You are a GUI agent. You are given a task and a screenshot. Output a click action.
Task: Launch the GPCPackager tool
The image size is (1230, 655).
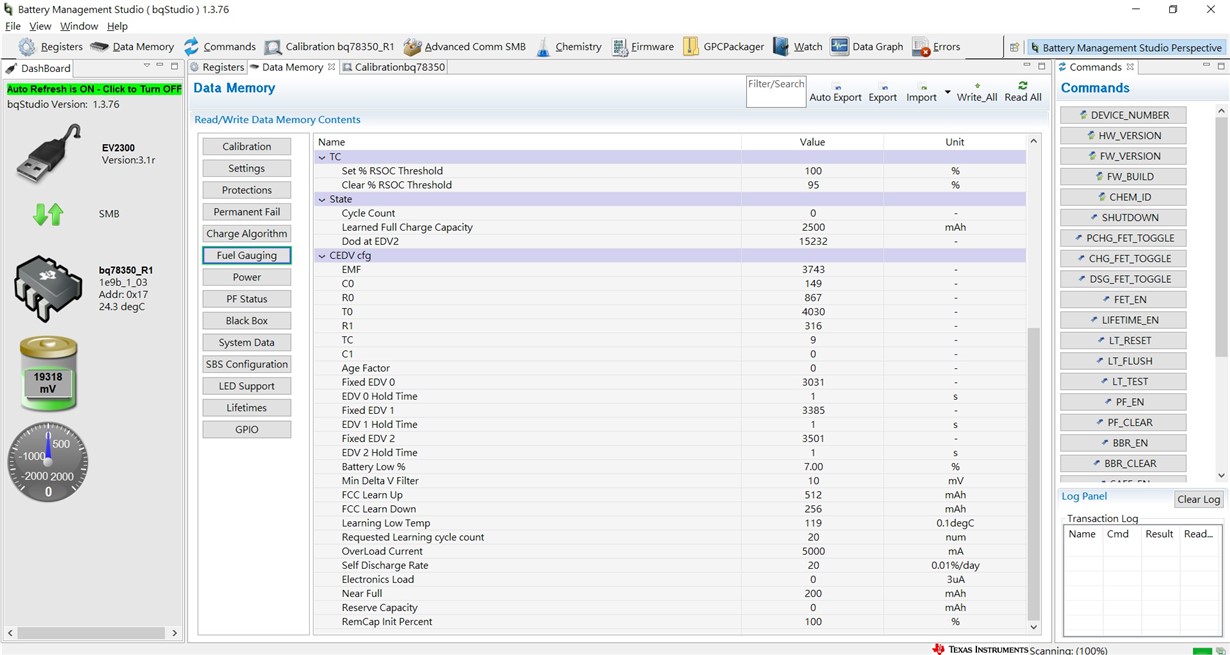tap(723, 47)
